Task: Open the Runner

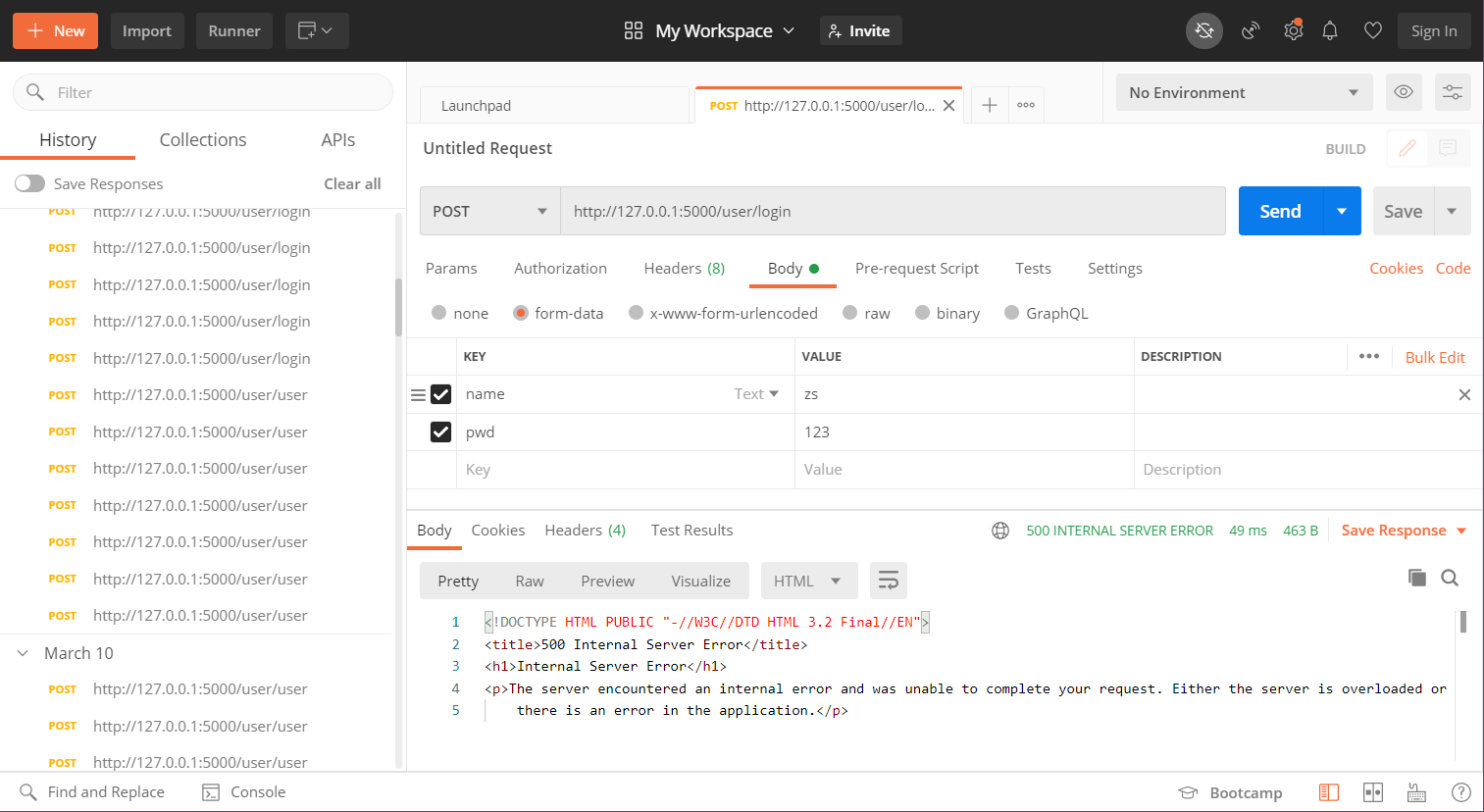Action: click(234, 30)
